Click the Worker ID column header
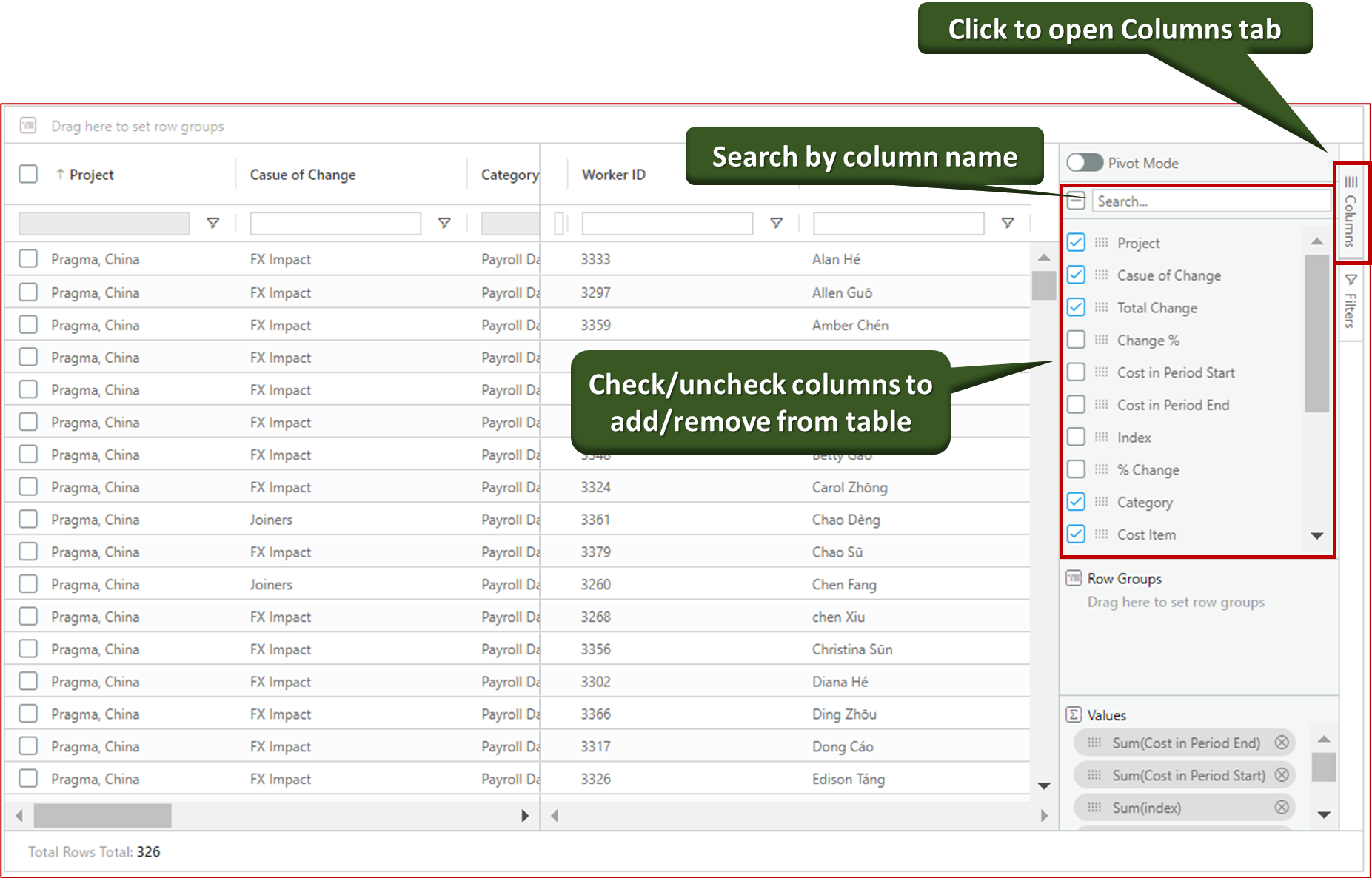 [613, 175]
